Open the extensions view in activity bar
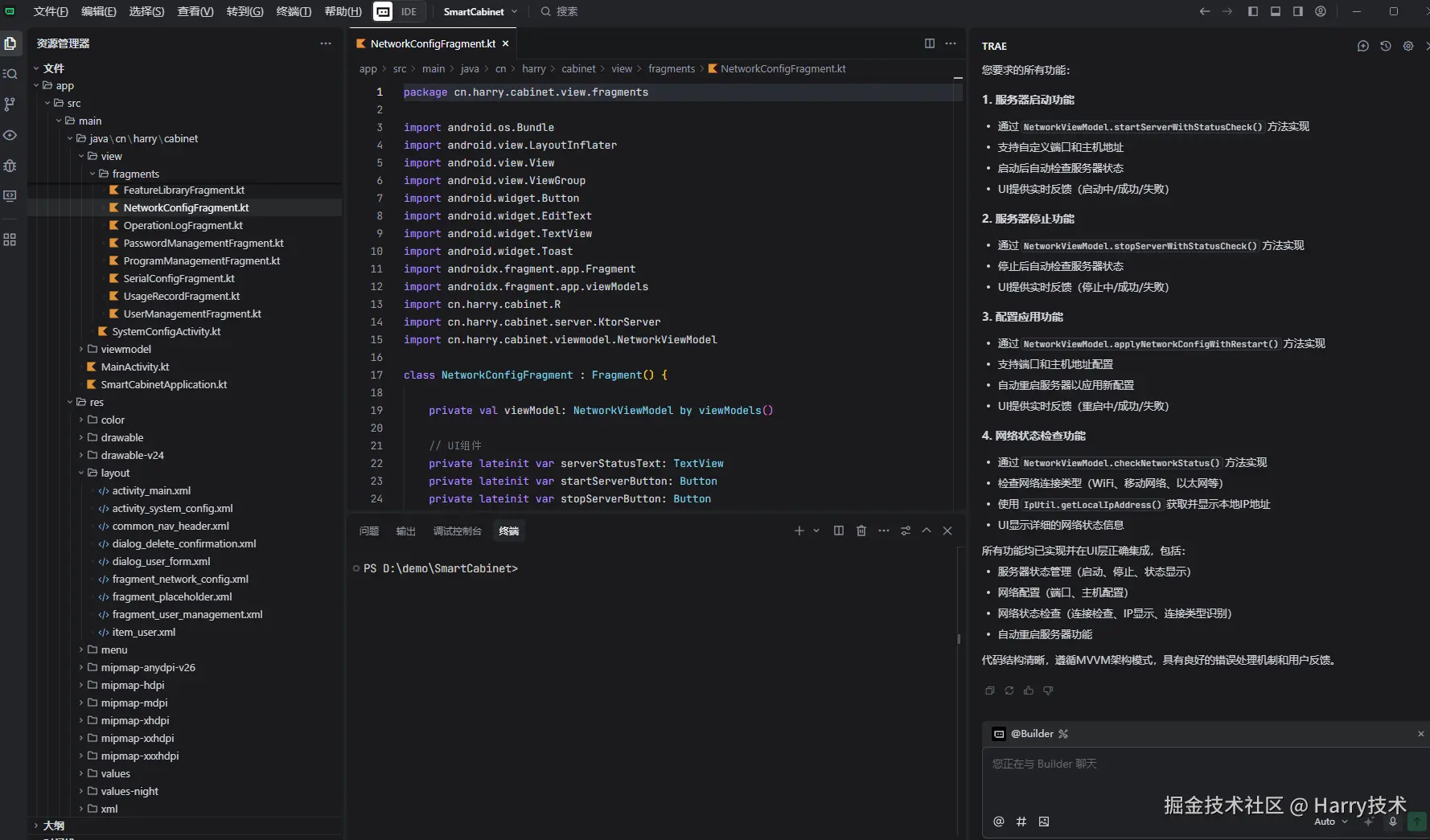 10,240
